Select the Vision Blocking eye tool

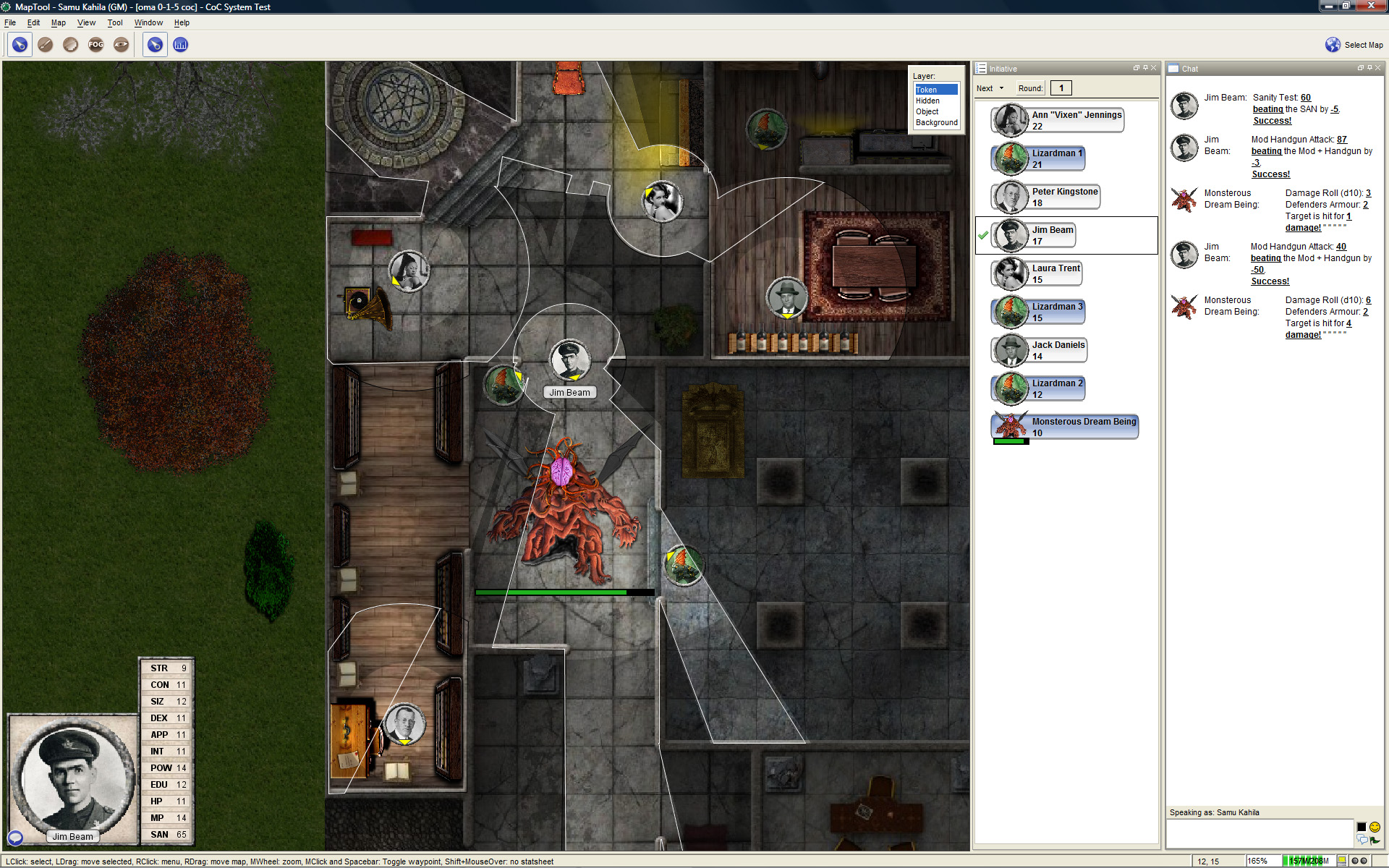(121, 45)
